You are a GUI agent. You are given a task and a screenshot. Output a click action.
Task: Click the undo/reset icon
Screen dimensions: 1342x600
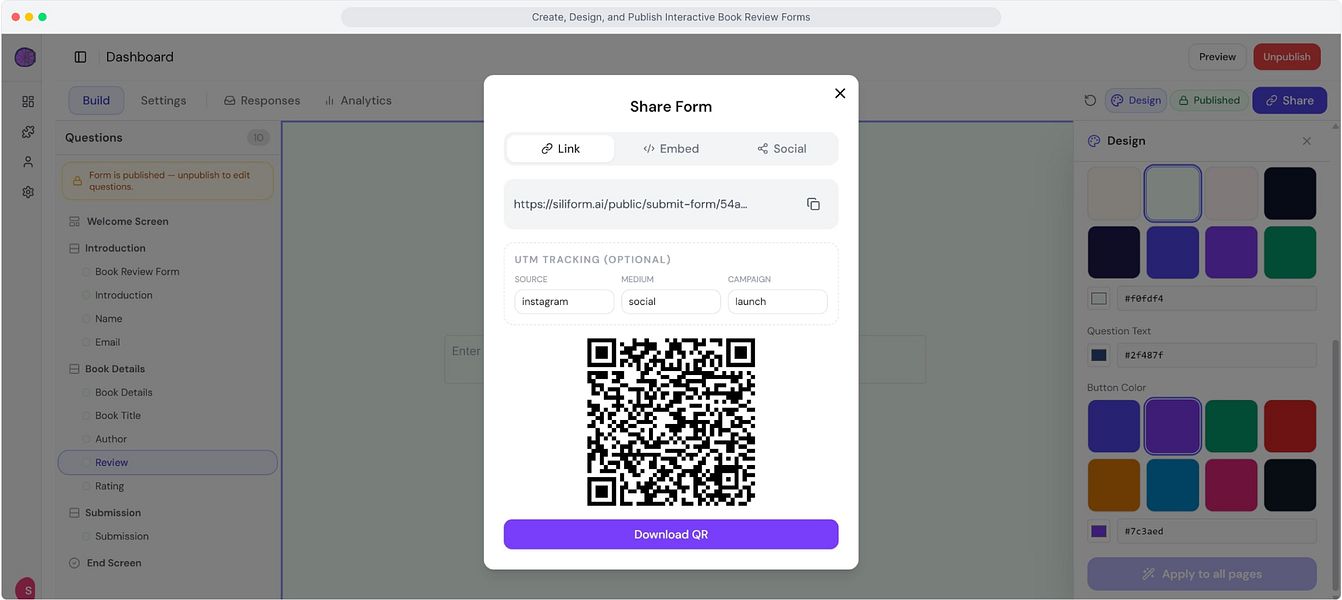point(1090,100)
